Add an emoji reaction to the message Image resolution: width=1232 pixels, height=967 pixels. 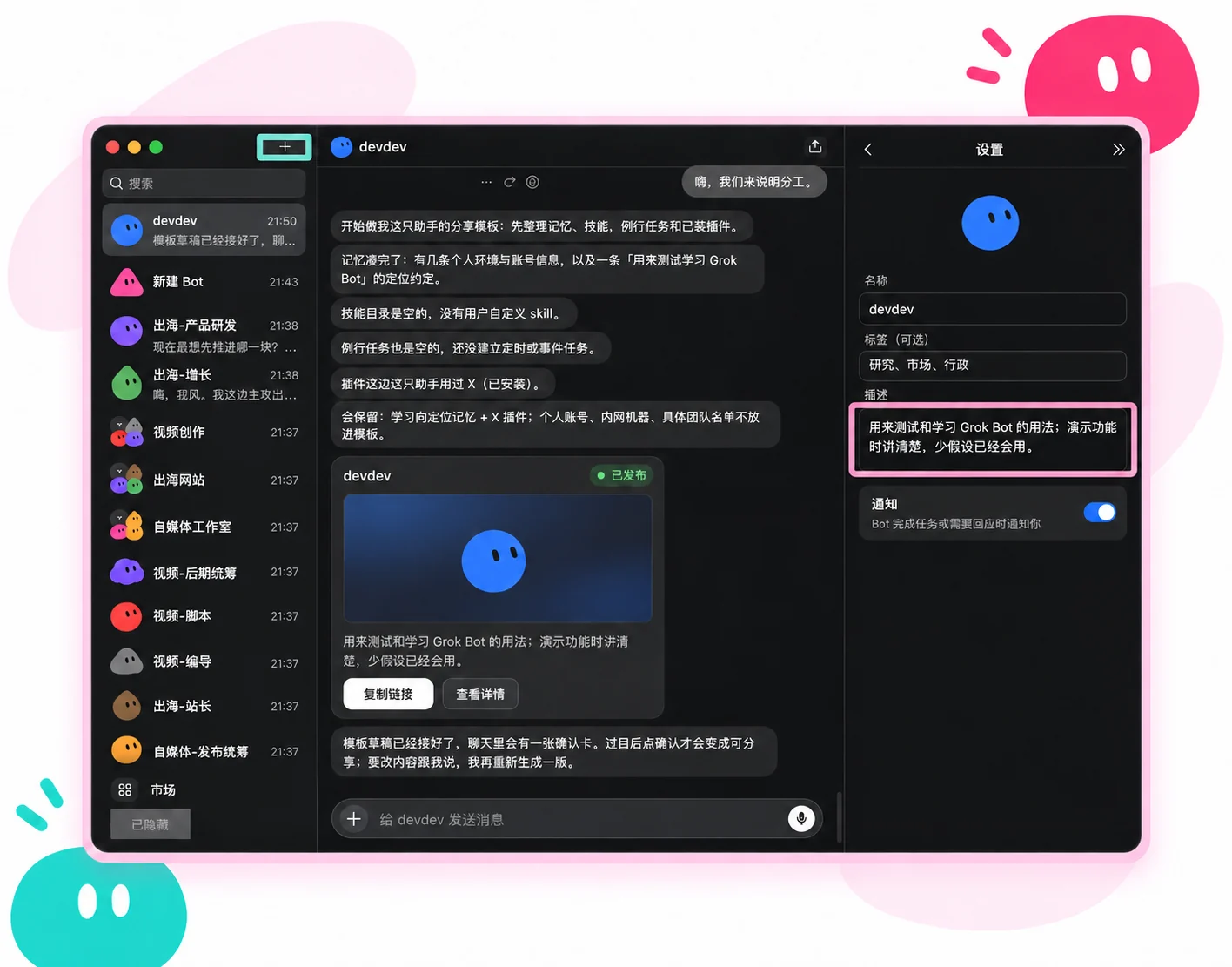532,182
